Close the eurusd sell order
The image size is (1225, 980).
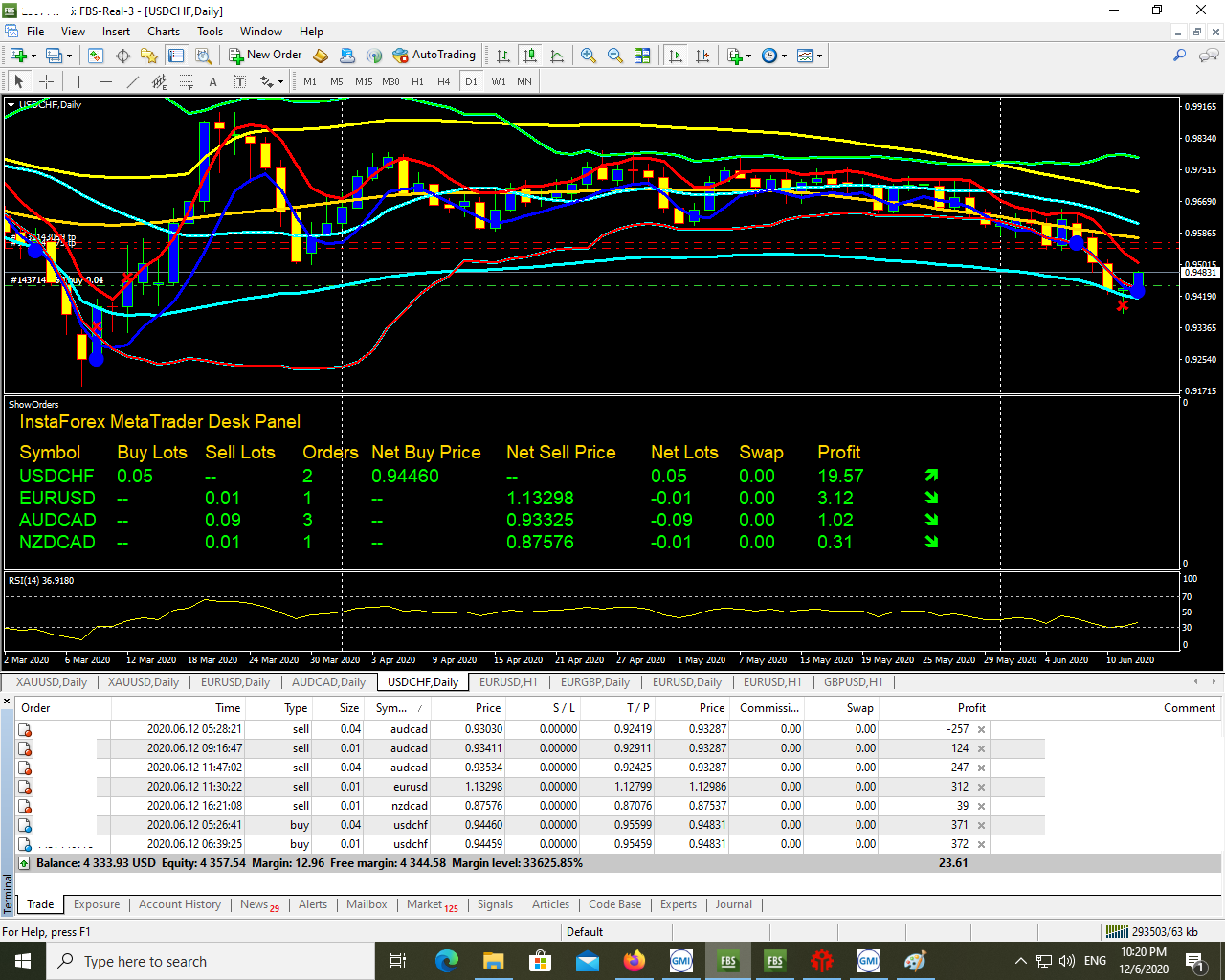tap(981, 787)
